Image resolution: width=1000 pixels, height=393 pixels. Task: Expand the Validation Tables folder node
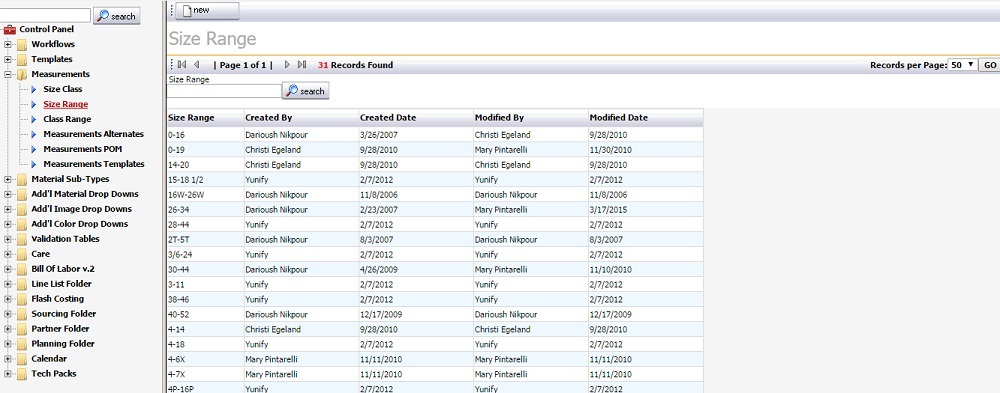8,239
